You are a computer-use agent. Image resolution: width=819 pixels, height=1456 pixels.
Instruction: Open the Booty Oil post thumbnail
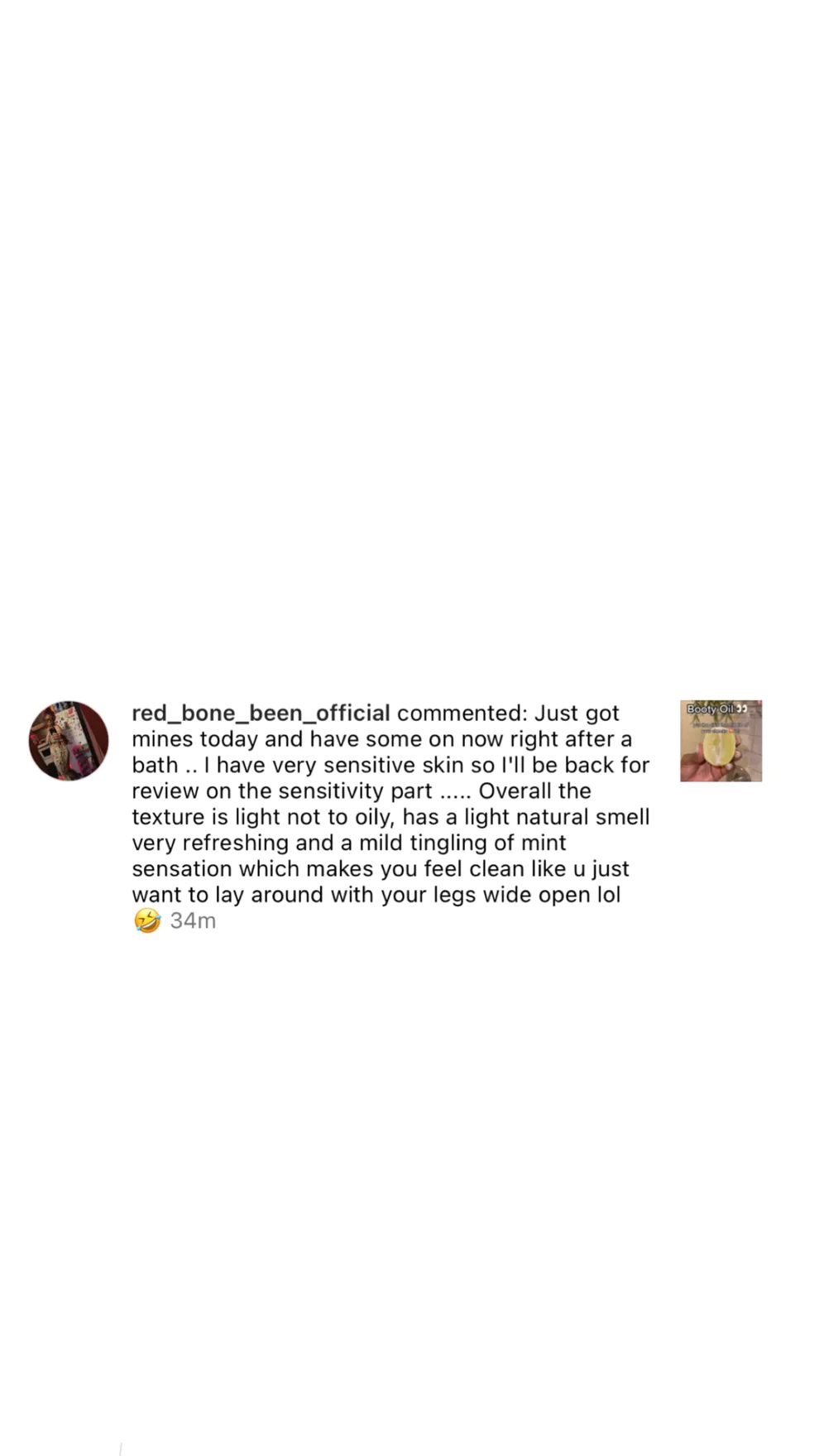pos(721,741)
